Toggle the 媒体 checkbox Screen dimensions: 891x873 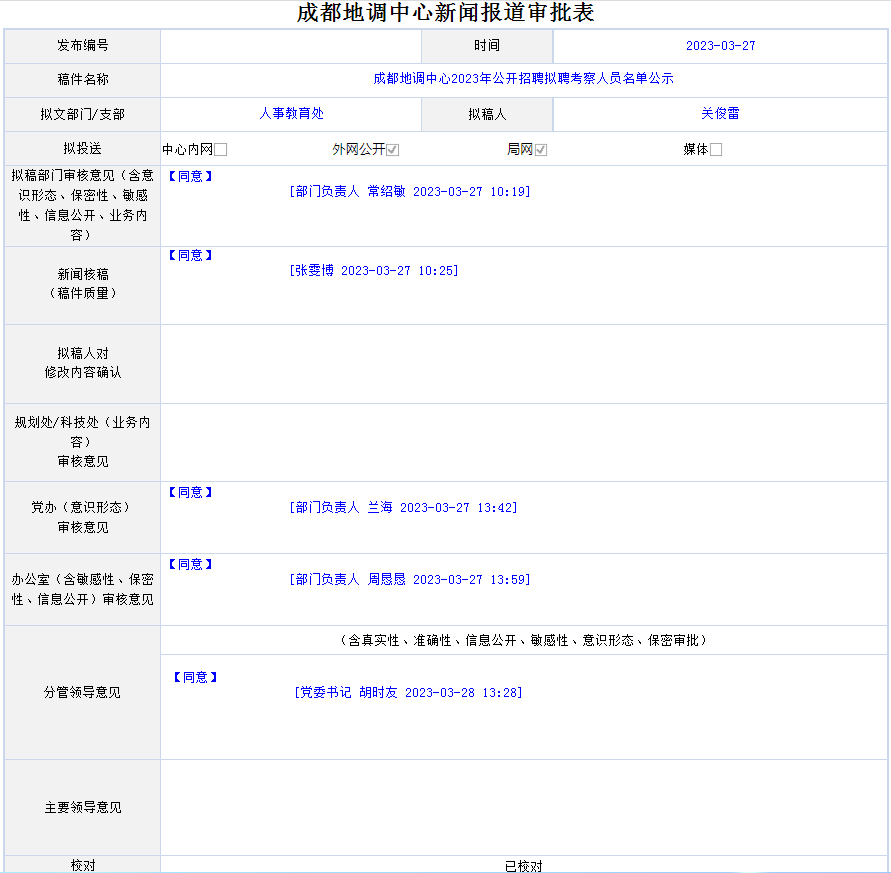(716, 150)
